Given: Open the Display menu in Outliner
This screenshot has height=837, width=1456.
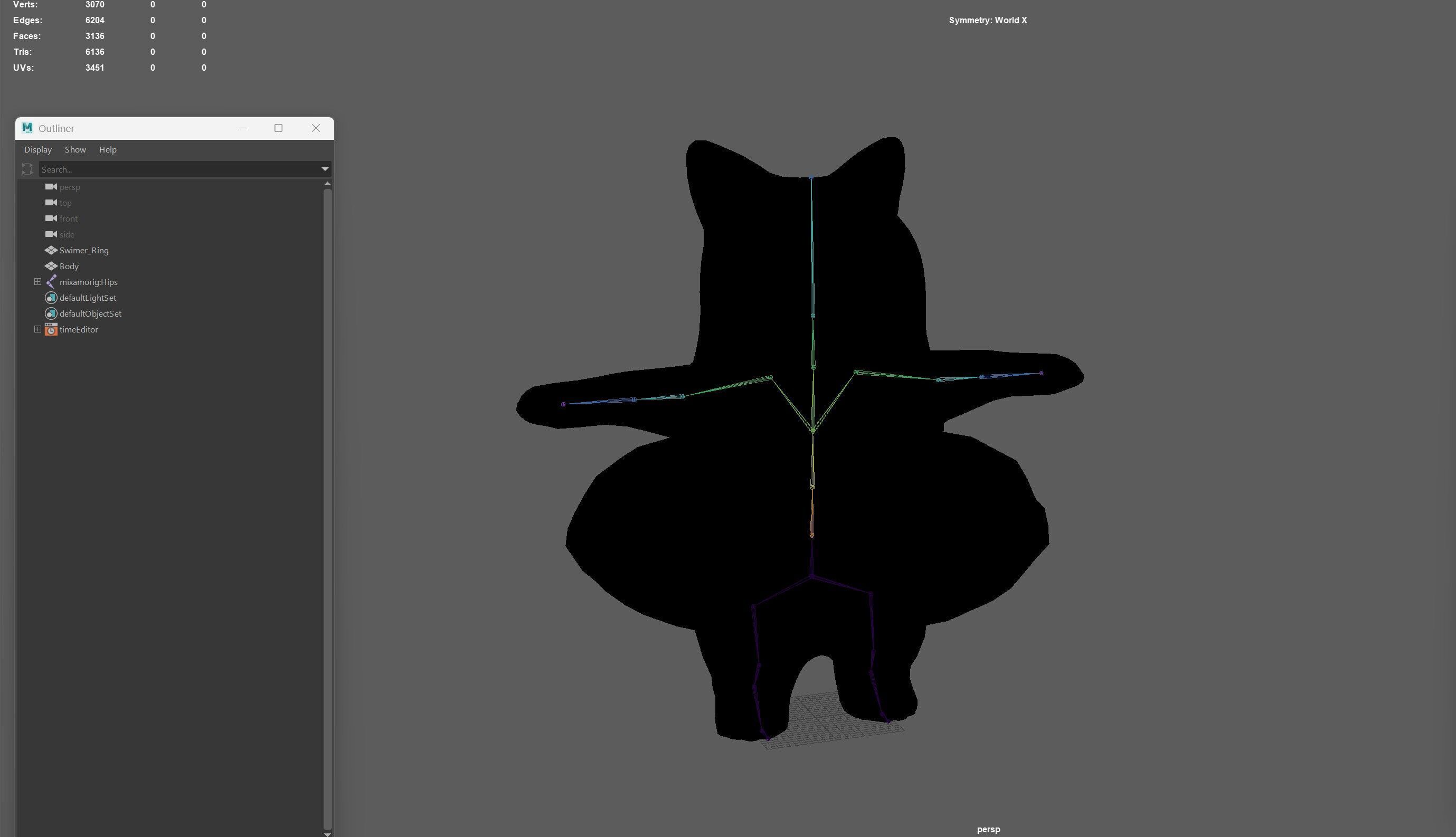Looking at the screenshot, I should pos(38,149).
